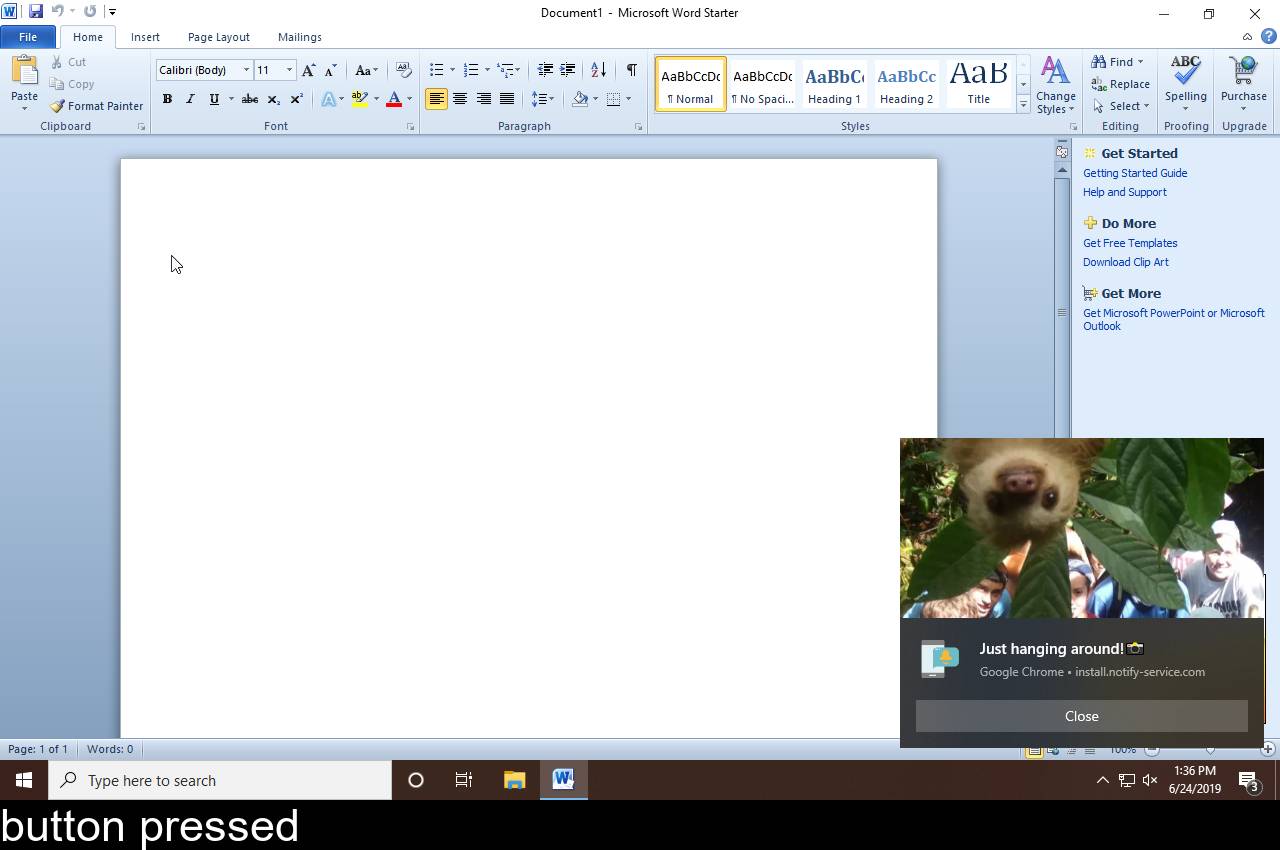Apply Strikethrough formatting
Screen dimensions: 1280x850
[250, 99]
